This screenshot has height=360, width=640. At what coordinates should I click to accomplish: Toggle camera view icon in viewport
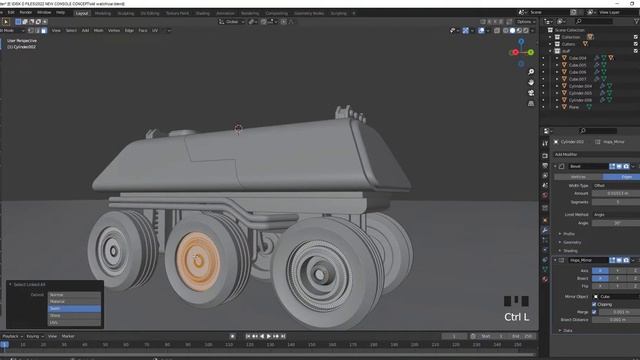click(x=531, y=93)
